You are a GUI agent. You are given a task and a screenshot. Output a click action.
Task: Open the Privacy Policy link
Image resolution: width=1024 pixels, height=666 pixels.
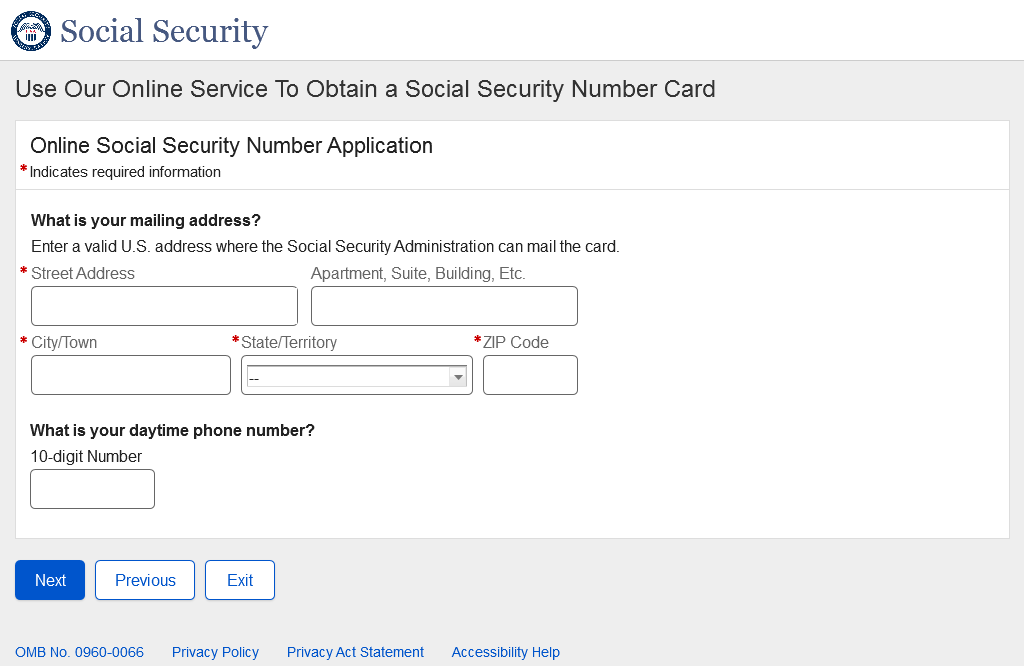point(215,652)
